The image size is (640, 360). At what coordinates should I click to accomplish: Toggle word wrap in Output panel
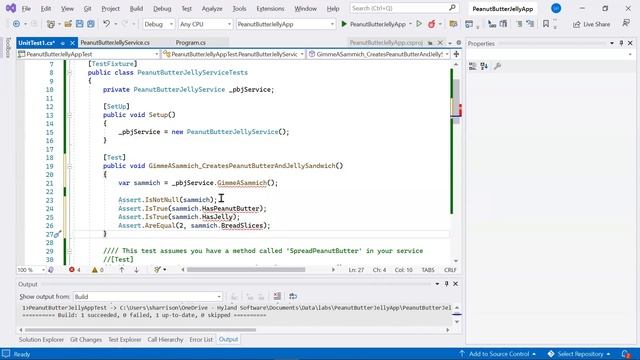coord(293,296)
